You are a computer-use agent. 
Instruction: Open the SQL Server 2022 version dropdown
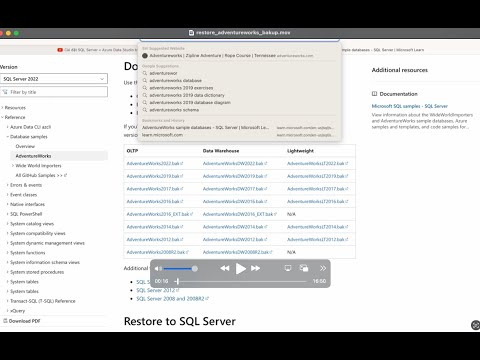click(x=54, y=79)
